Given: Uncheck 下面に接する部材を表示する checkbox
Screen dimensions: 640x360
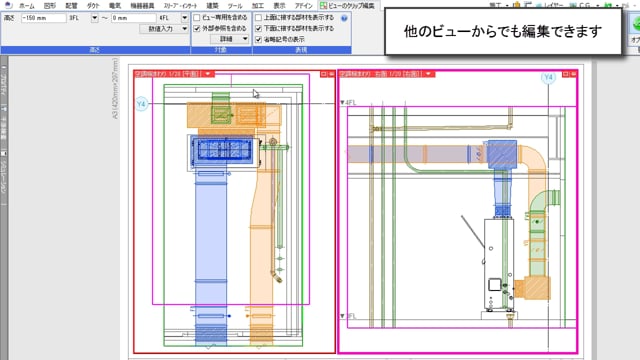Looking at the screenshot, I should (x=258, y=28).
